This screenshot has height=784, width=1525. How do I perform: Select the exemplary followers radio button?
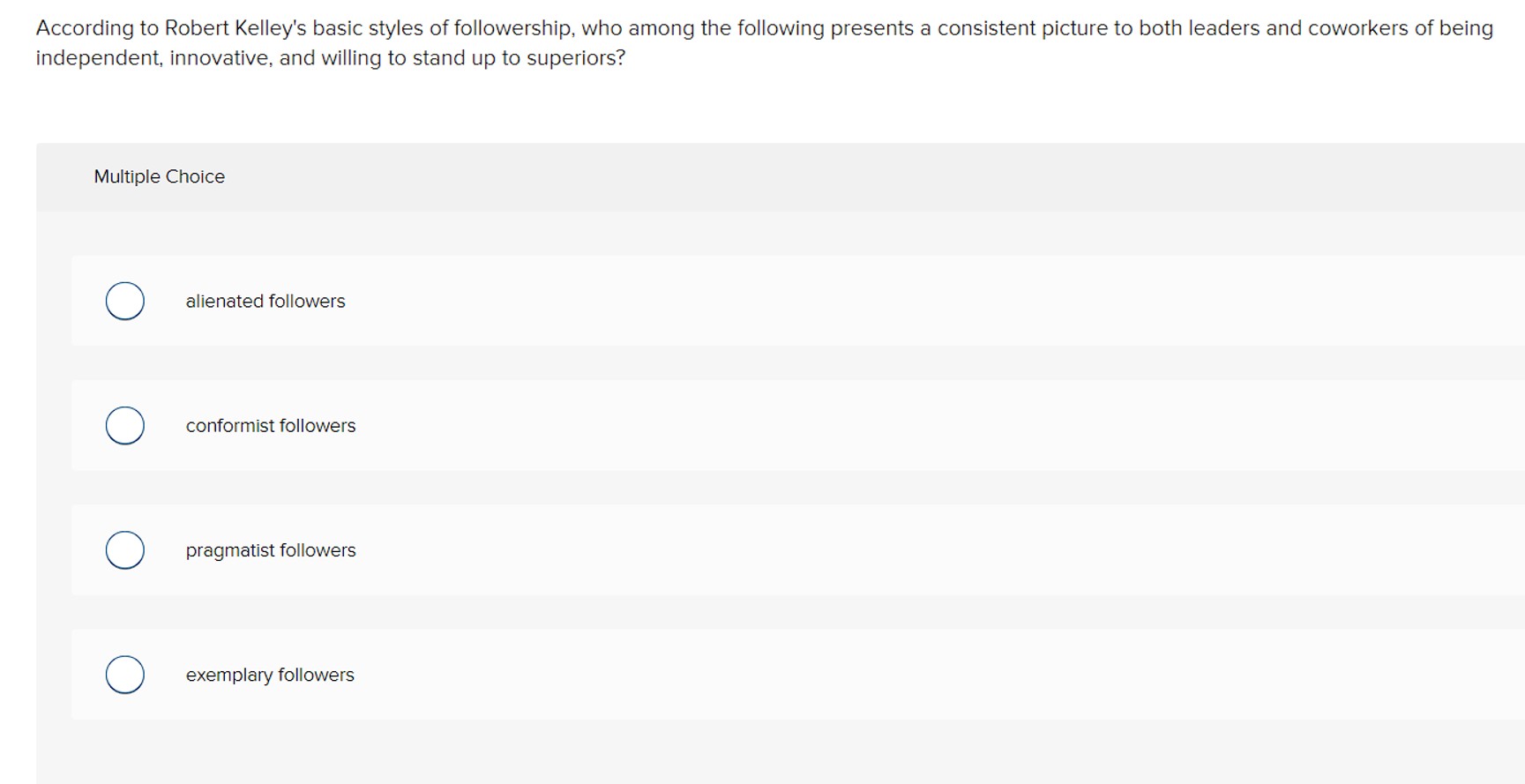point(124,675)
